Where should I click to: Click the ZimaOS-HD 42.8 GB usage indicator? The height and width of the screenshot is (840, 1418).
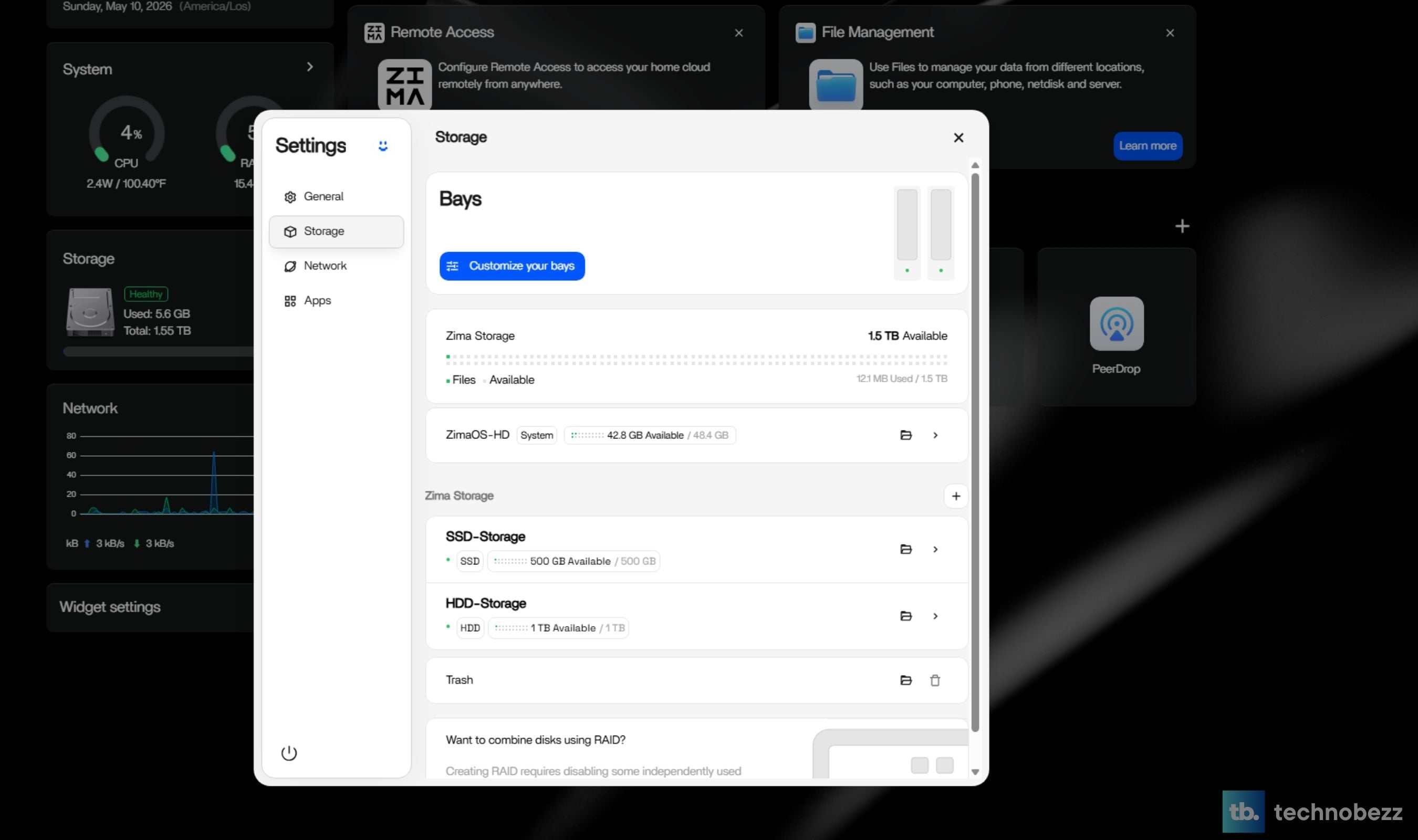pos(649,435)
